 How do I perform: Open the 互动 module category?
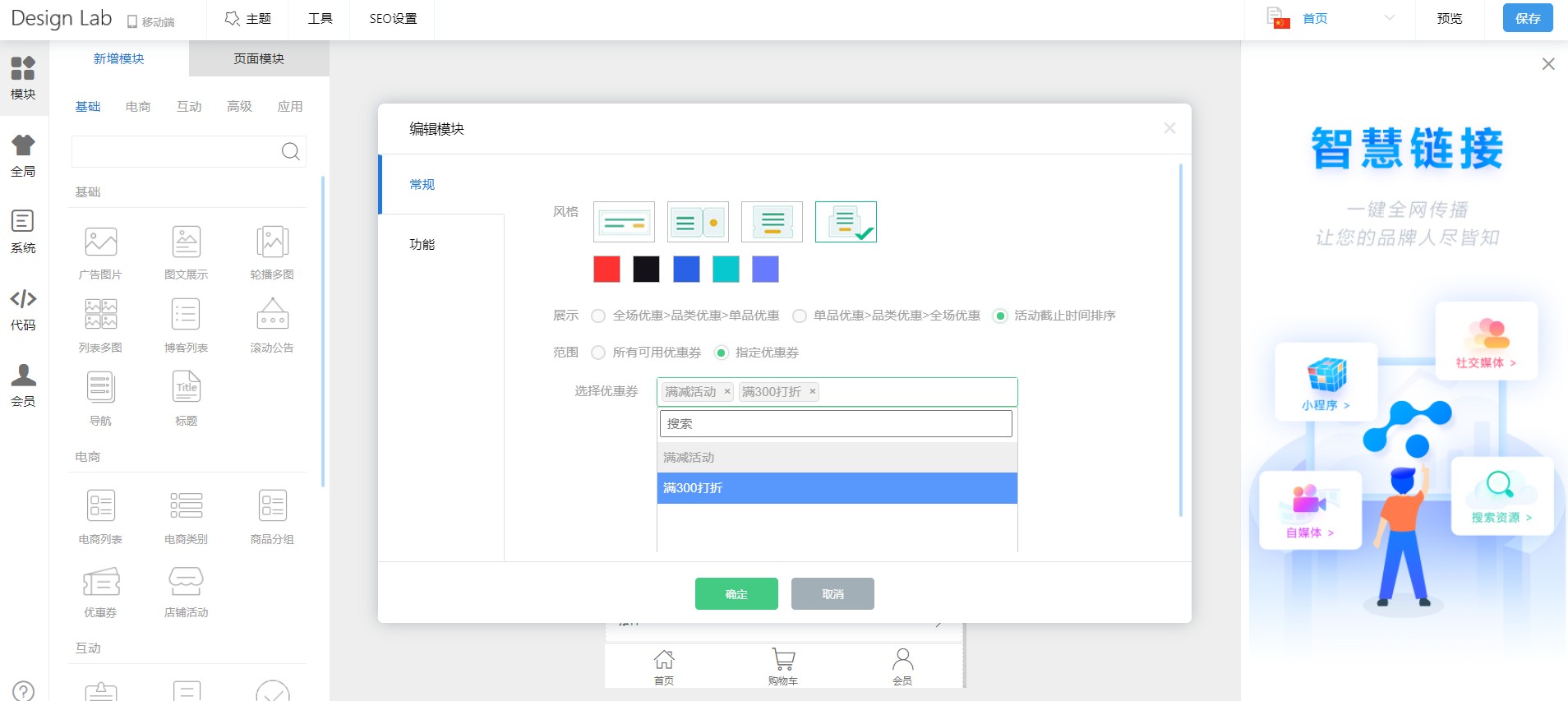click(x=189, y=107)
